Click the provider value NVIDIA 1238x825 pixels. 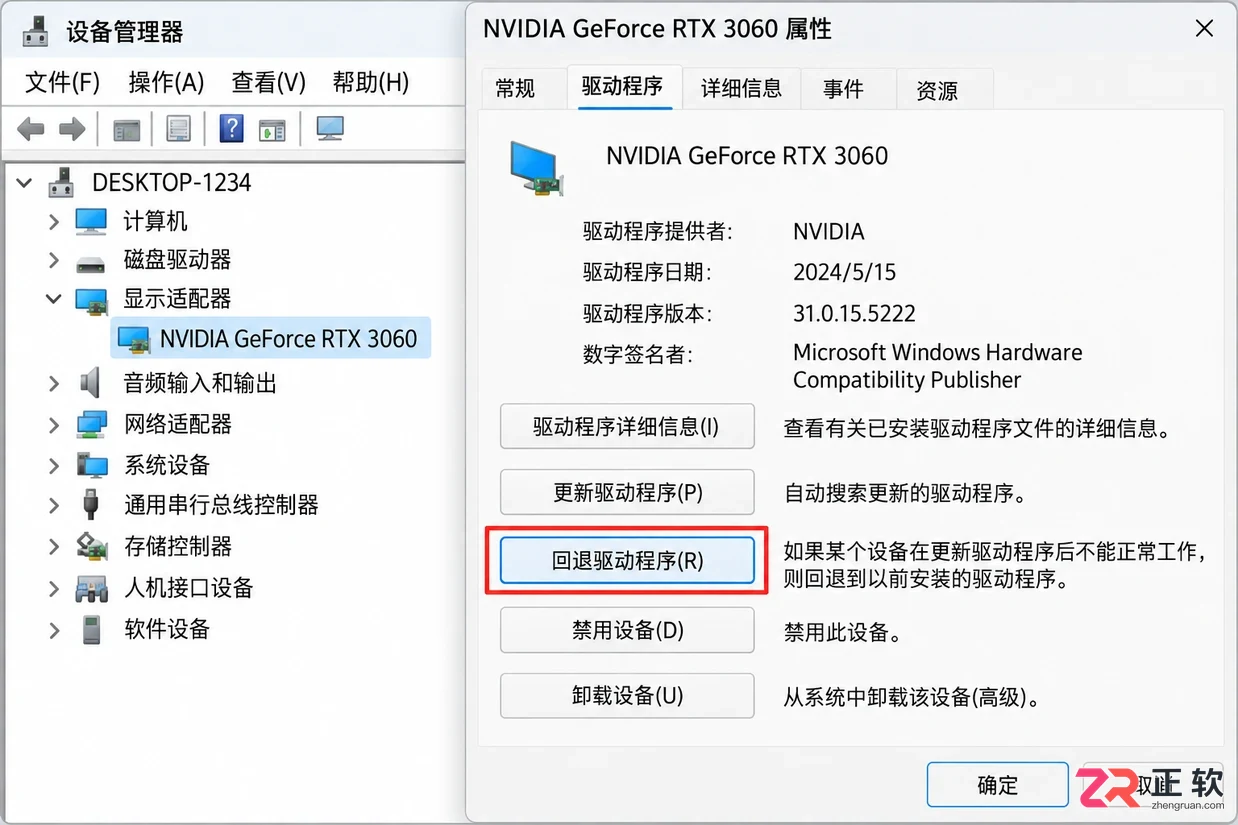pyautogui.click(x=828, y=232)
